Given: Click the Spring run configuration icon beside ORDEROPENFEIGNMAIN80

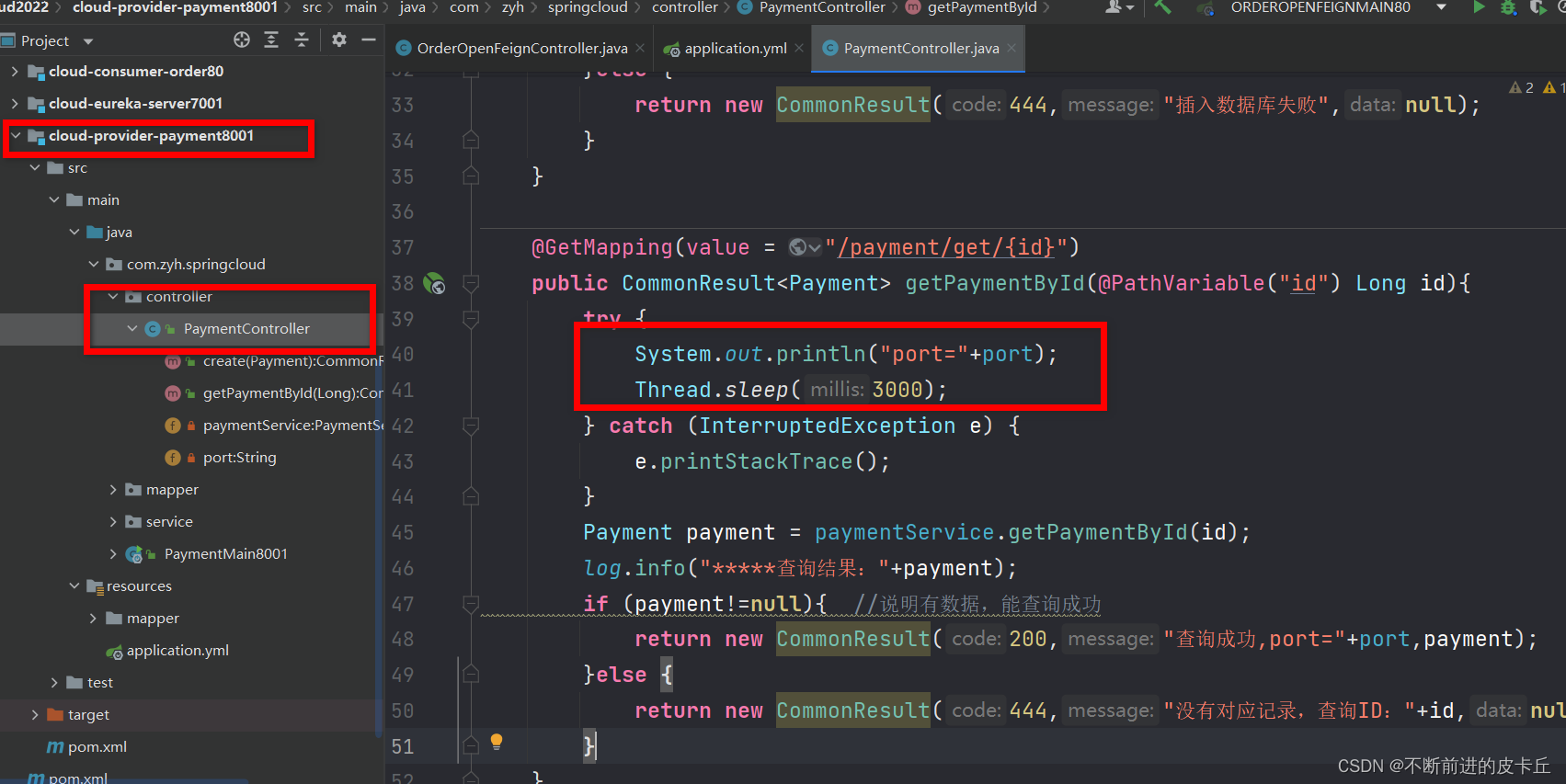Looking at the screenshot, I should 1206,8.
